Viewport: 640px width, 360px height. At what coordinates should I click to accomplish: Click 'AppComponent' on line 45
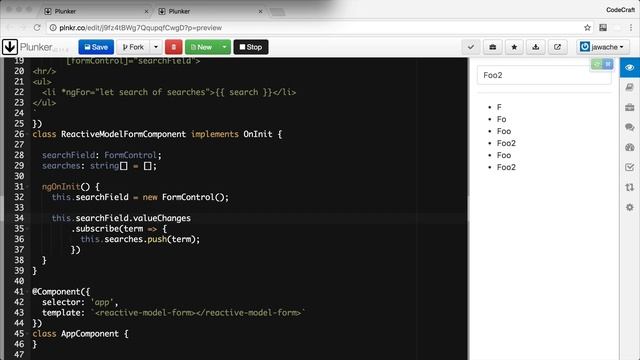(90, 333)
